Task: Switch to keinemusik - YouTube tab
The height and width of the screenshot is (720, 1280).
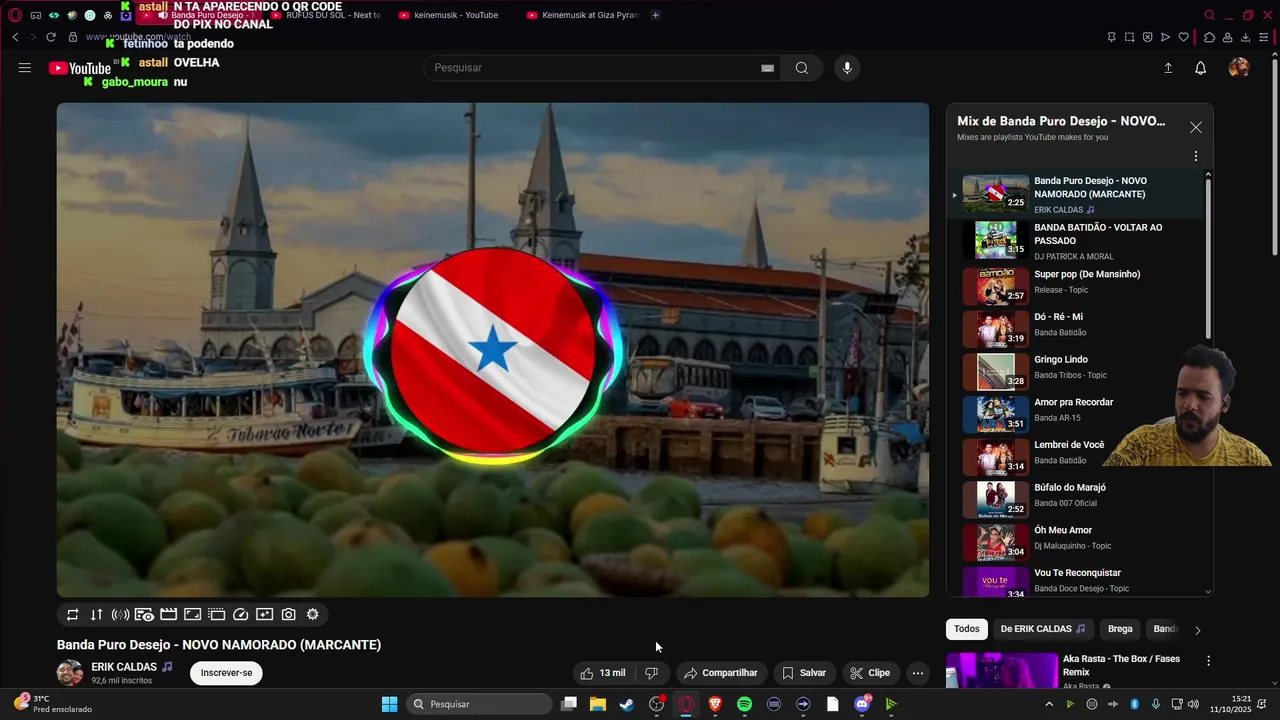Action: tap(456, 15)
